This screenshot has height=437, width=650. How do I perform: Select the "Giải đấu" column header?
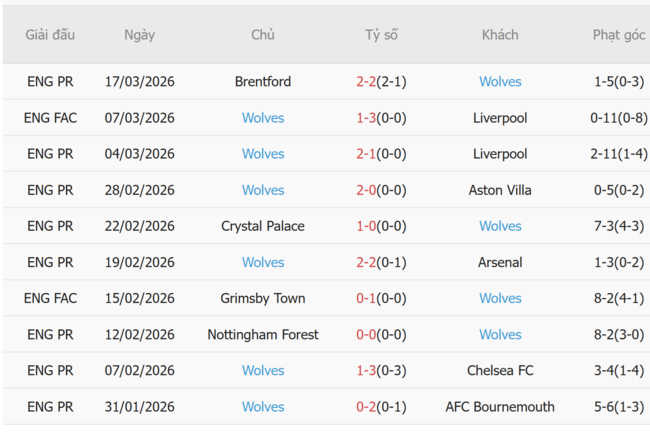50,35
